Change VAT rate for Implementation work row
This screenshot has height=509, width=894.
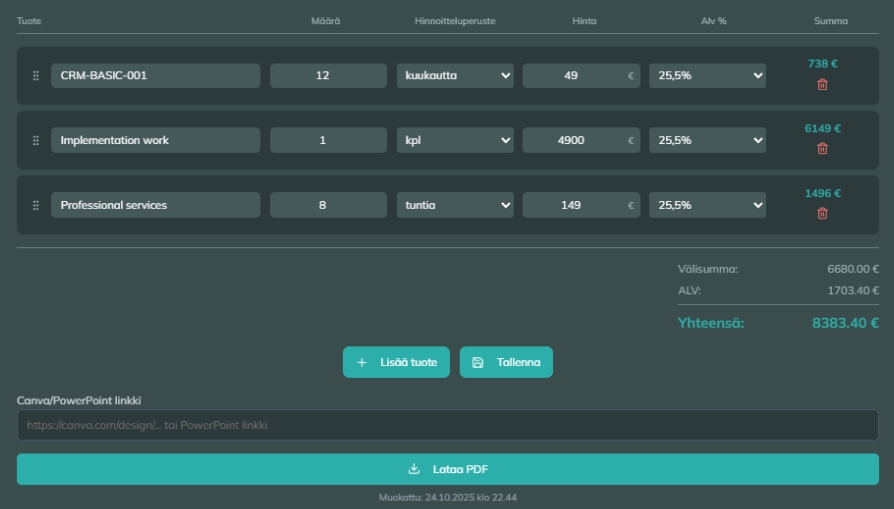(x=707, y=141)
